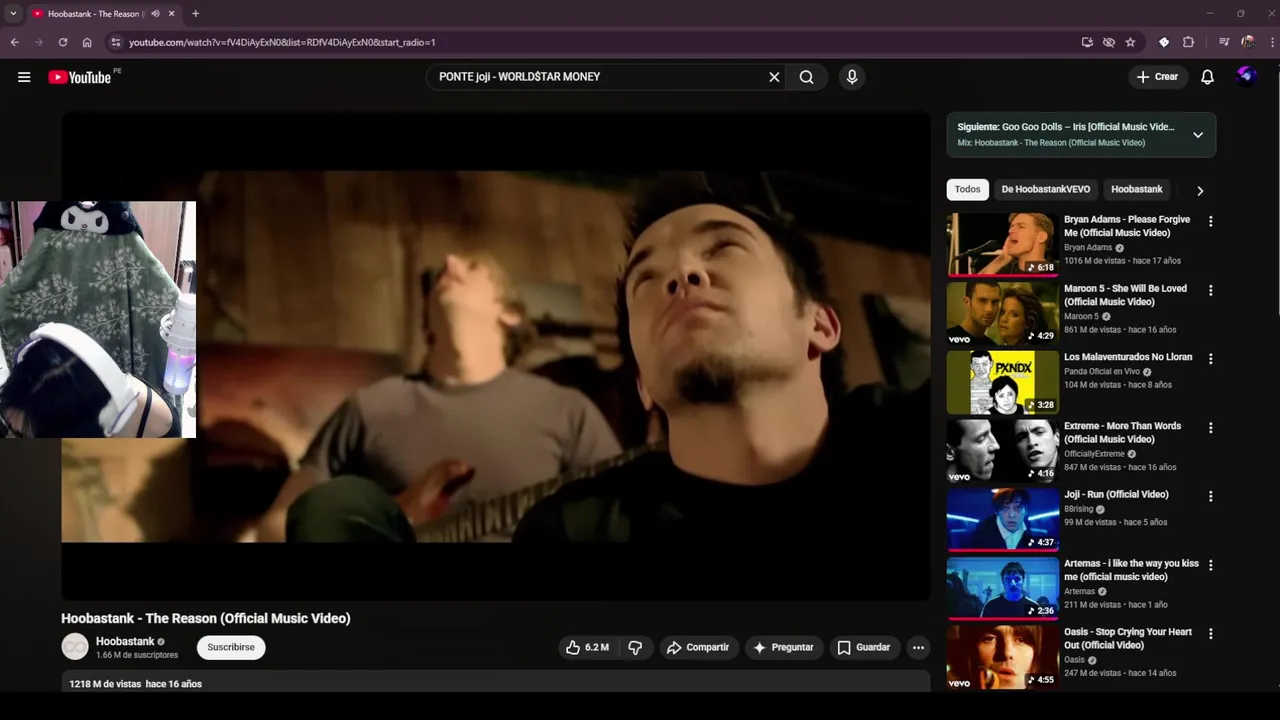Select the Todos filter chip
Viewport: 1280px width, 720px height.
(967, 190)
